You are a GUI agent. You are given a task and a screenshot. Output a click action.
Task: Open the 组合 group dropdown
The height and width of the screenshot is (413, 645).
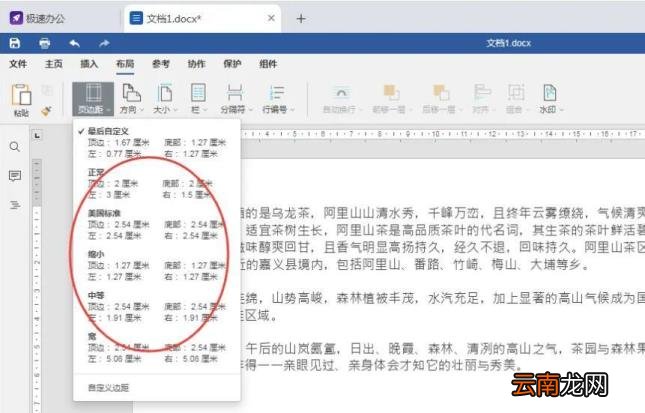click(x=516, y=99)
